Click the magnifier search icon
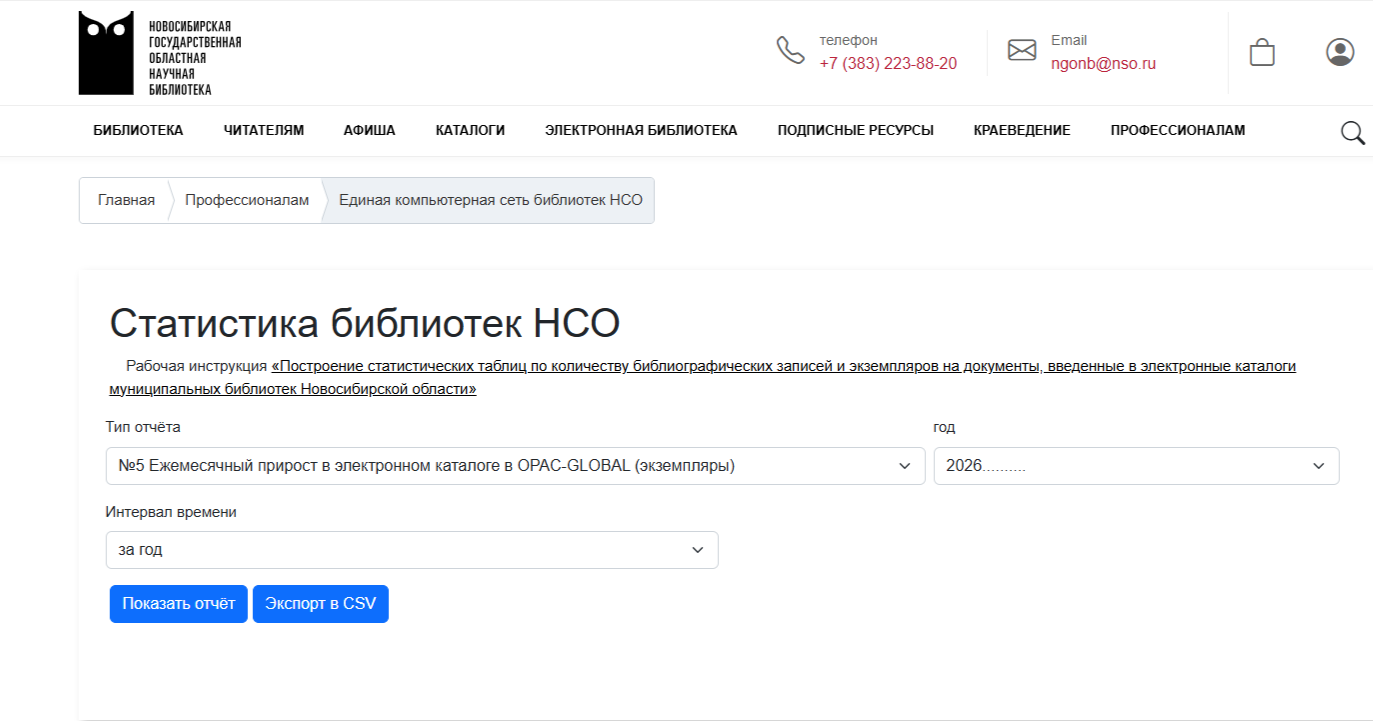Image resolution: width=1373 pixels, height=721 pixels. 1352,132
